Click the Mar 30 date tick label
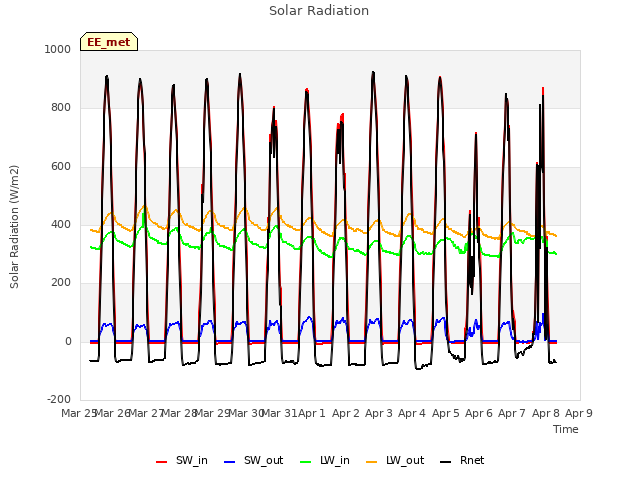This screenshot has width=640, height=480. coord(246,413)
